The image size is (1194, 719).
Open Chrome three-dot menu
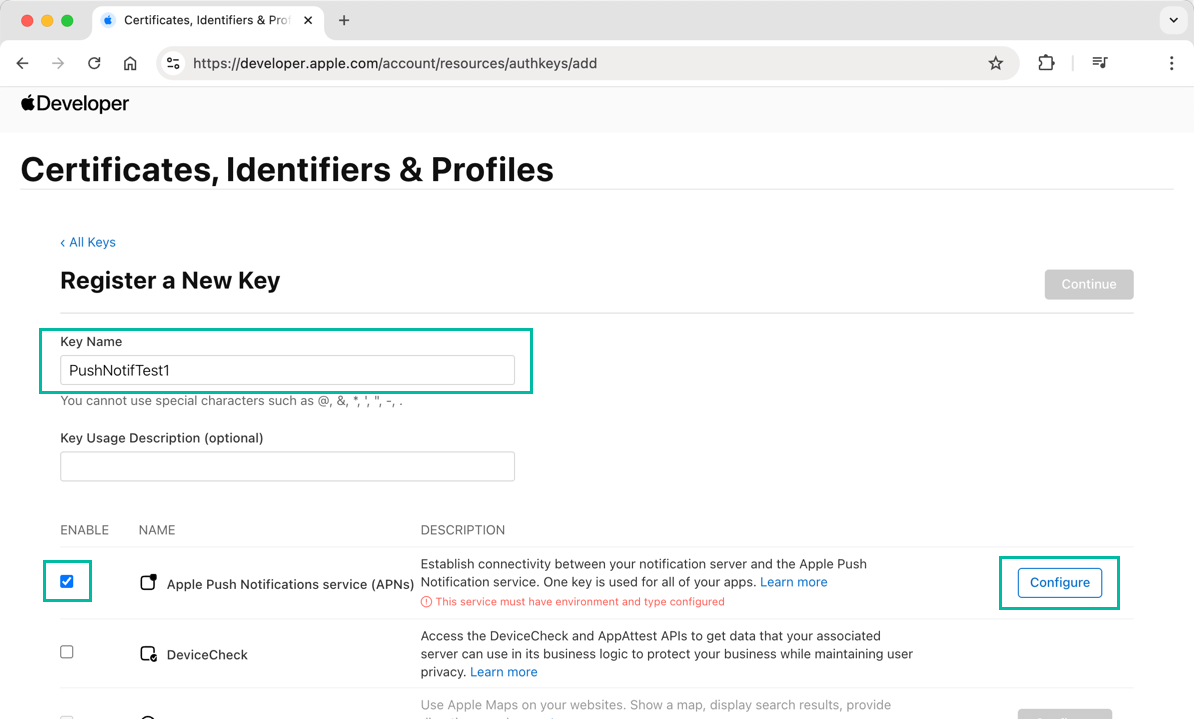pyautogui.click(x=1171, y=63)
